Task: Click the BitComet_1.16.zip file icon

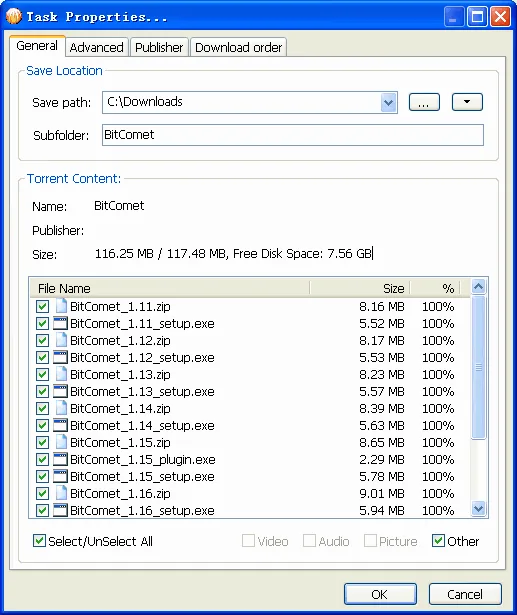Action: click(61, 493)
